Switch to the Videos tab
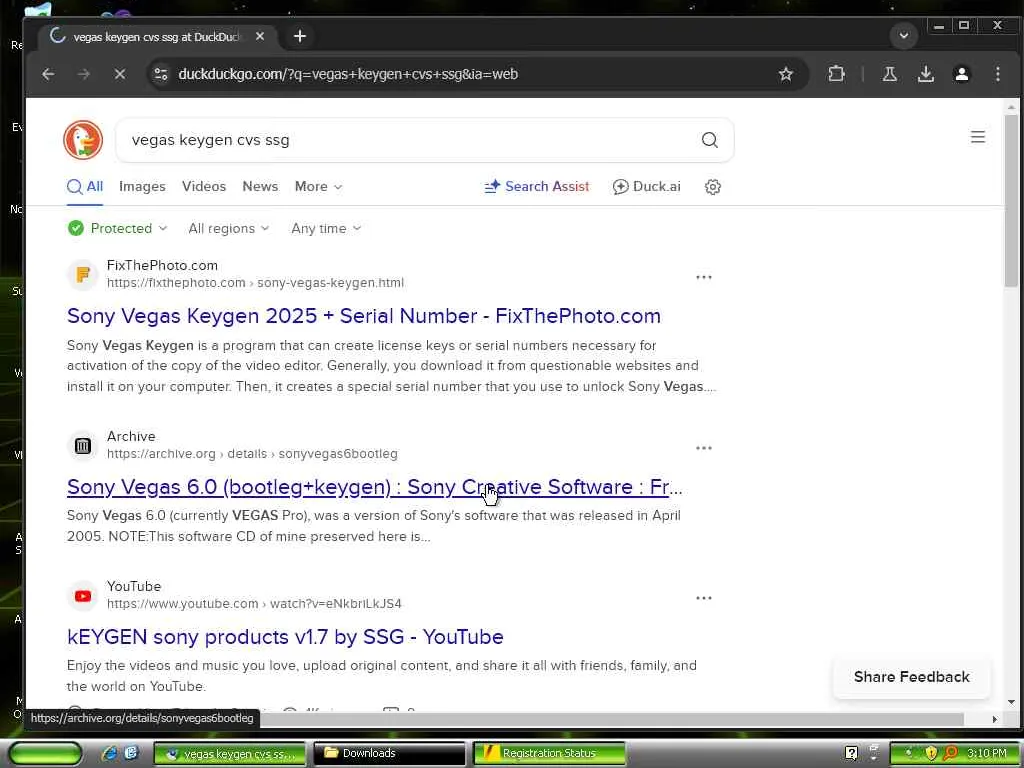 [204, 187]
